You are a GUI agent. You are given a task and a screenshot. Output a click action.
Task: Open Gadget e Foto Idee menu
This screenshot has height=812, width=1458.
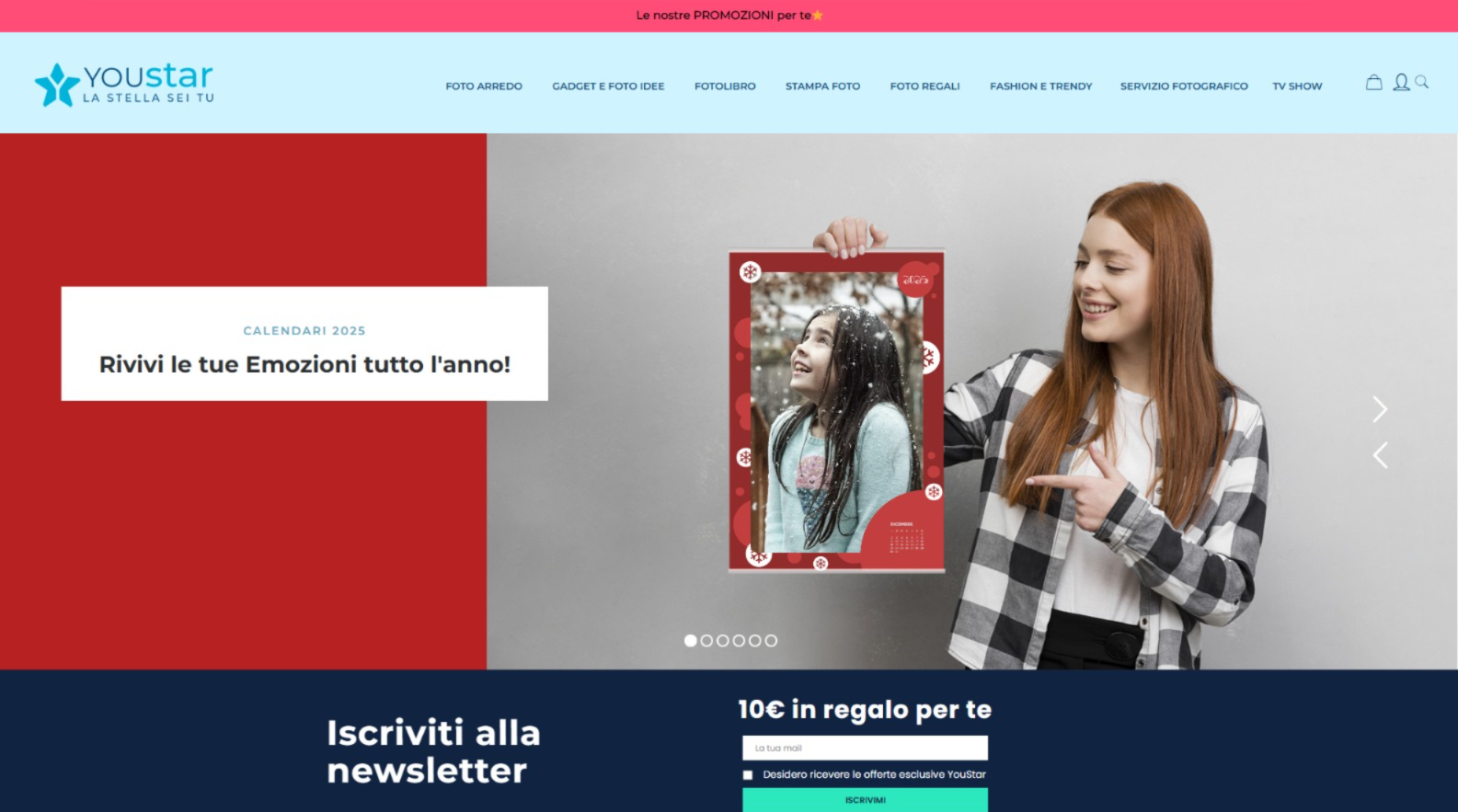coord(608,86)
